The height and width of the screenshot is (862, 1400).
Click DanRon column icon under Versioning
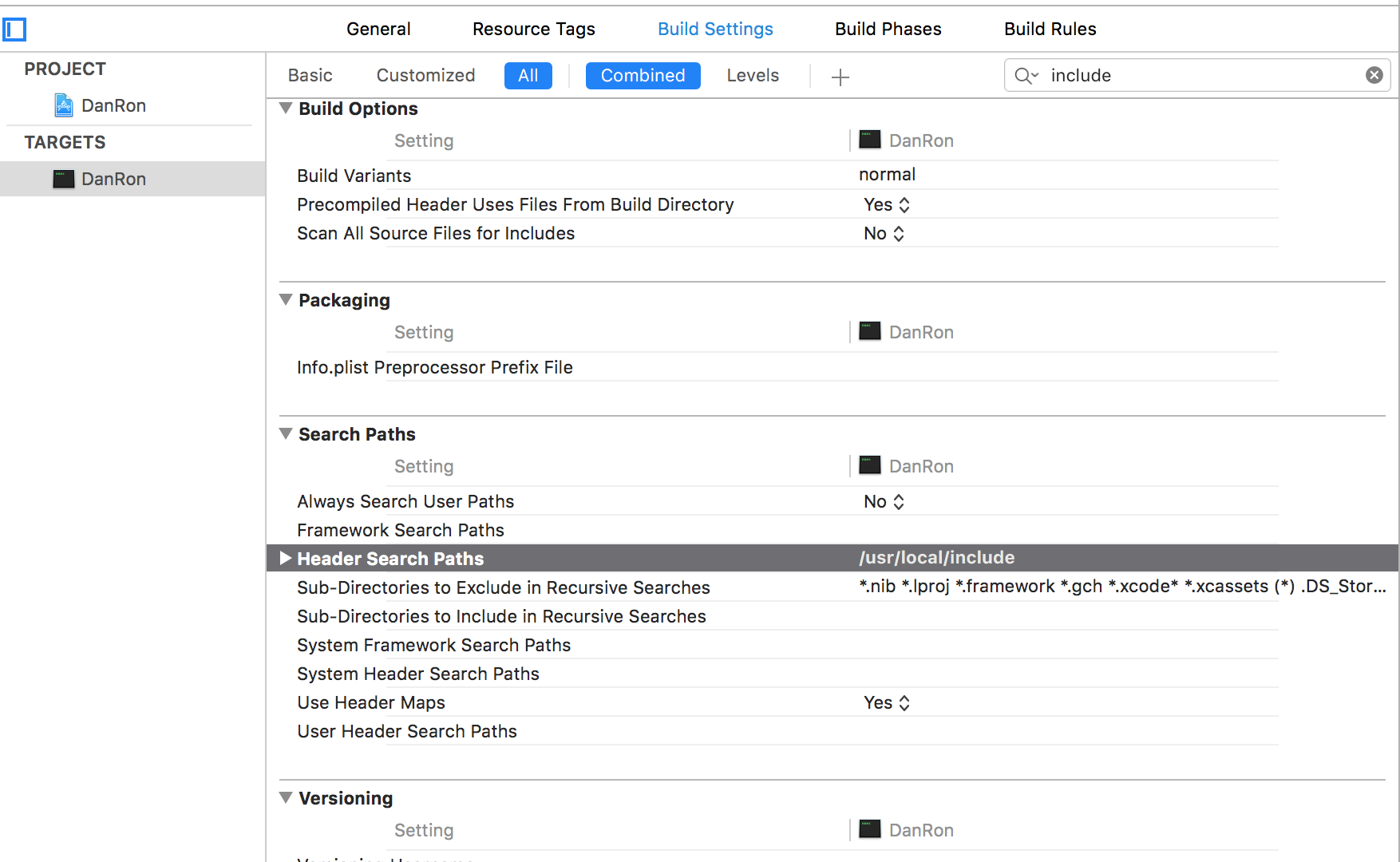point(870,829)
